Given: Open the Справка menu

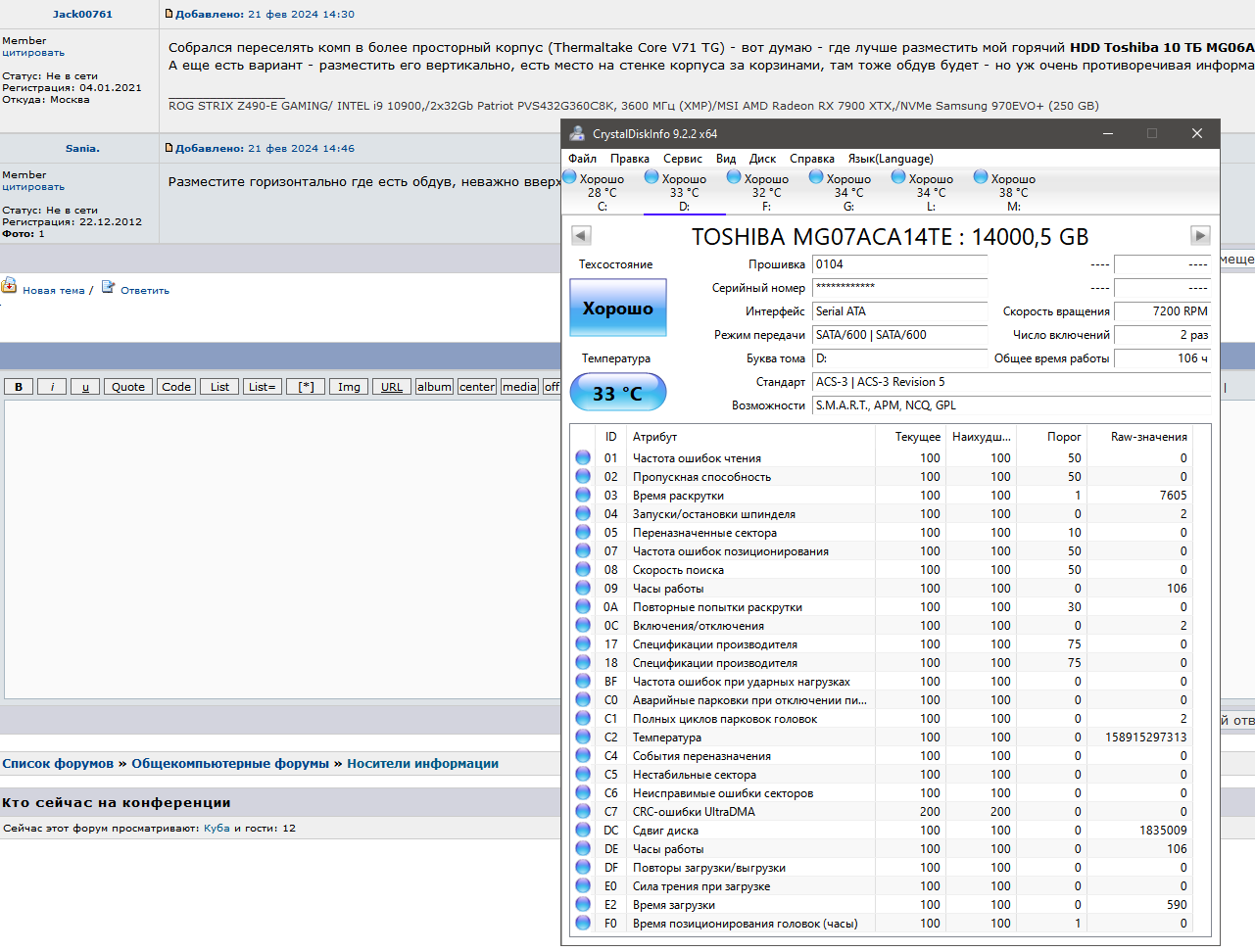Looking at the screenshot, I should click(x=812, y=159).
